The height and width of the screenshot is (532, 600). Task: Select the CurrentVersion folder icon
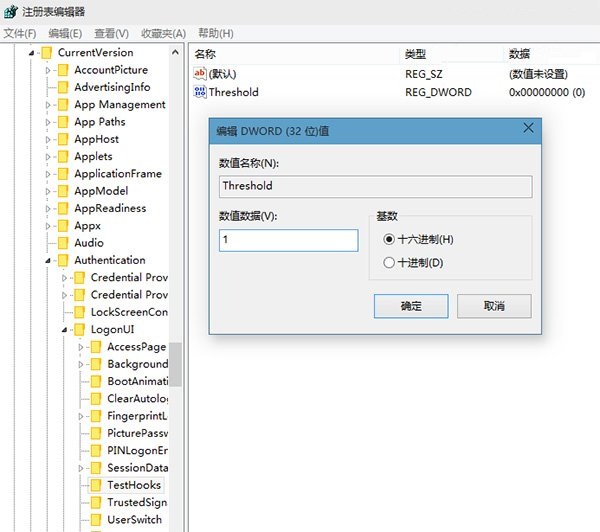click(x=47, y=53)
